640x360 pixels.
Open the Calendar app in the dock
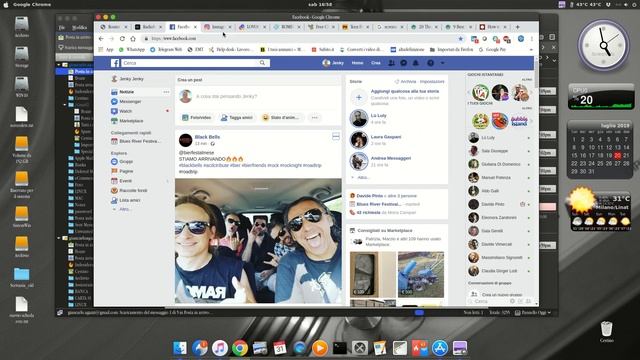click(x=280, y=348)
